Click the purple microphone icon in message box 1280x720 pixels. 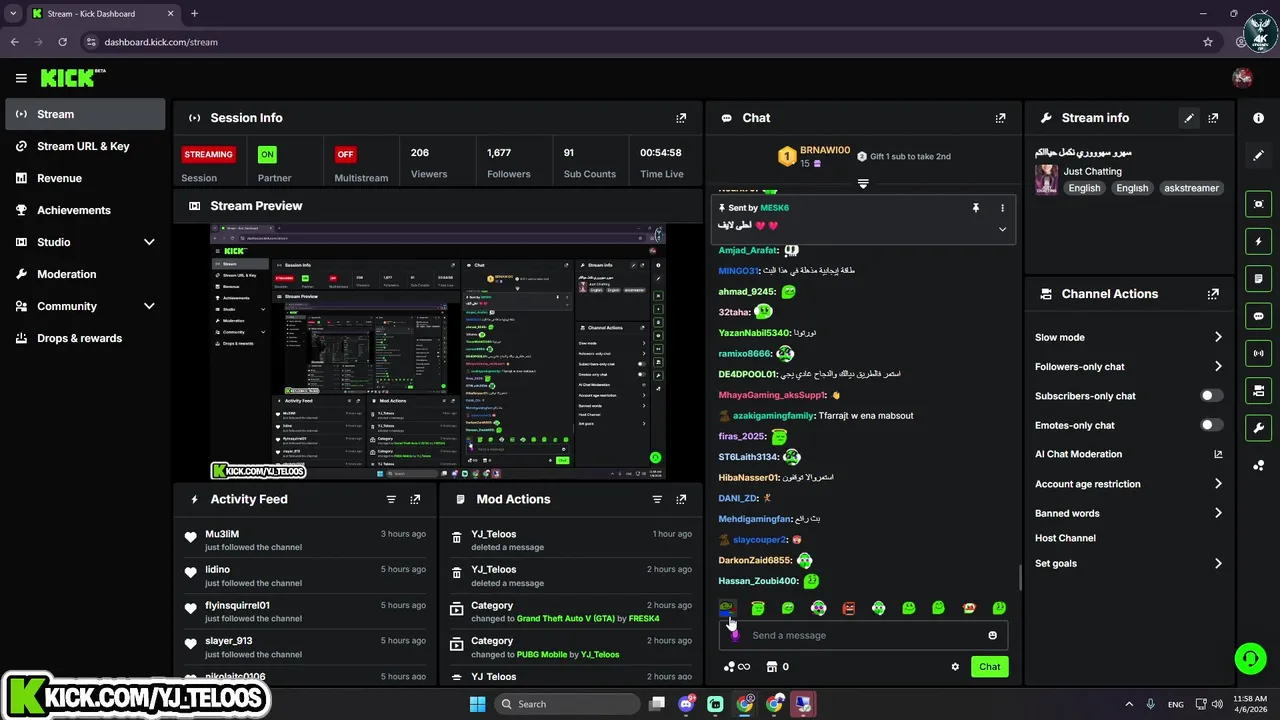[x=735, y=635]
